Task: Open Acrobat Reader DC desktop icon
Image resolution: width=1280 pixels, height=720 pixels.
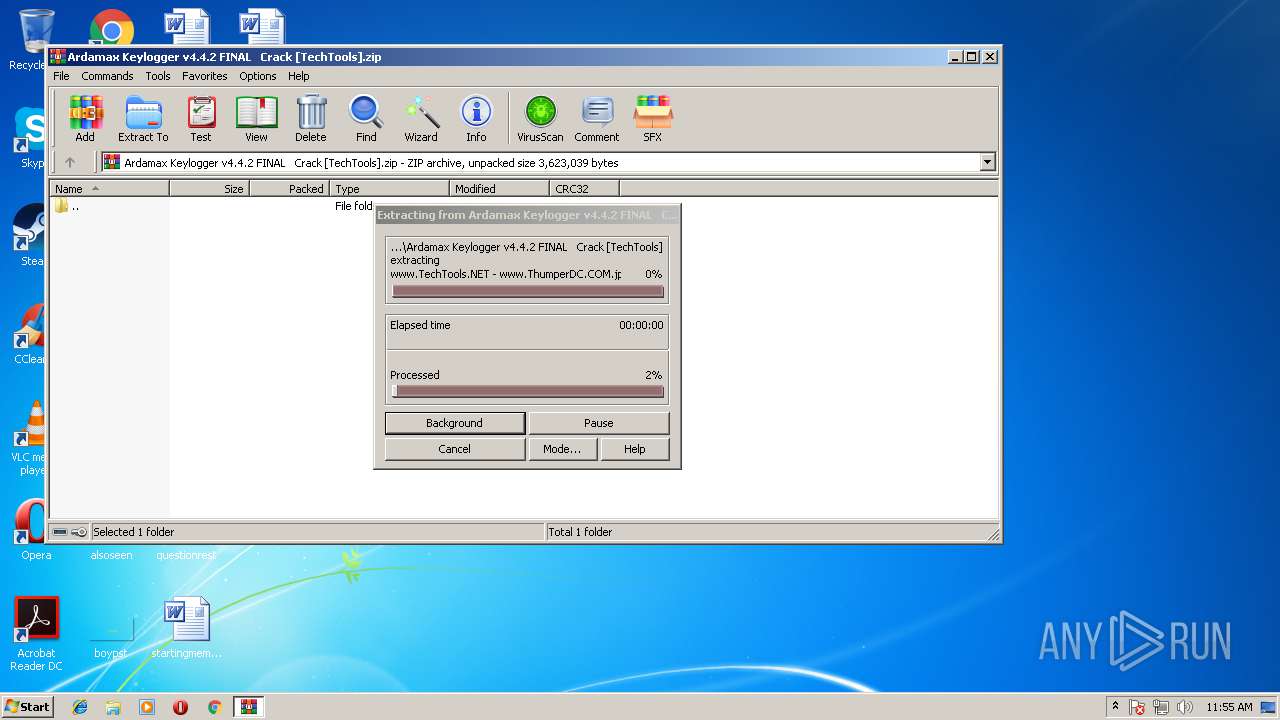Action: pos(36,634)
